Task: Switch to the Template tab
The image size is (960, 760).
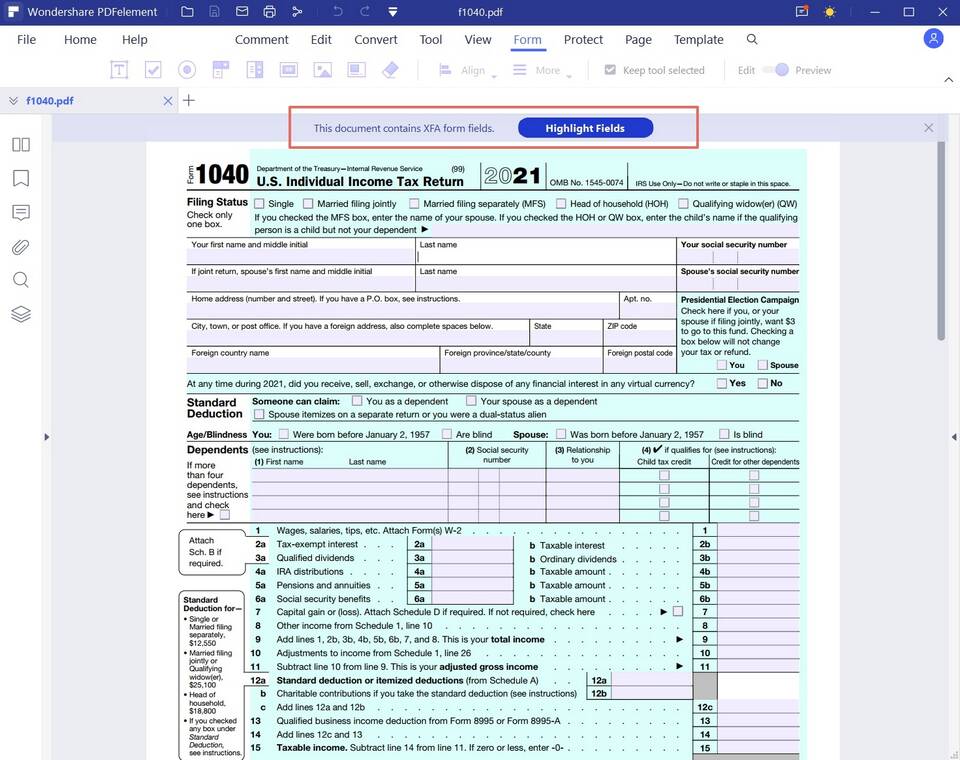Action: click(x=699, y=39)
